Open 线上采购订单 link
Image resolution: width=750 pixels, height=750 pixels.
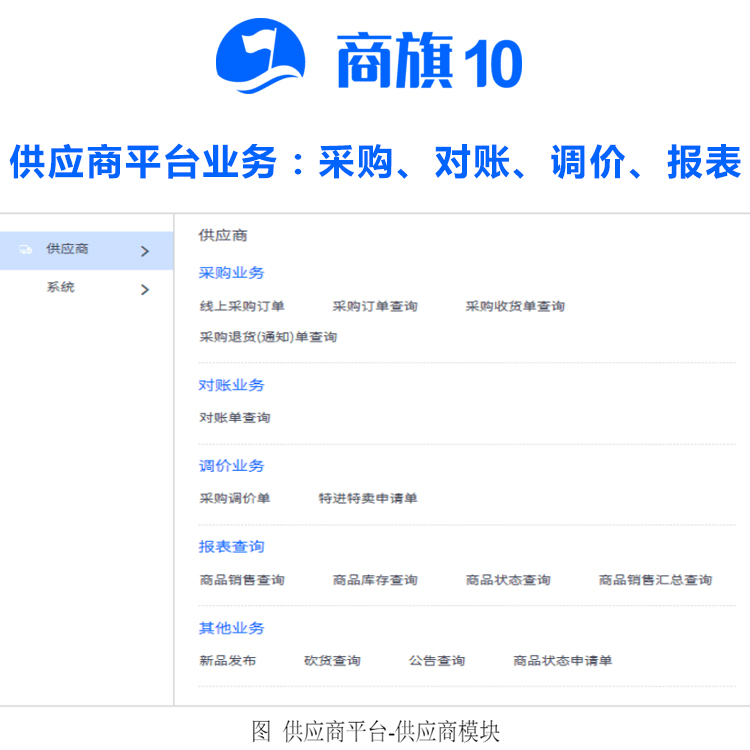pyautogui.click(x=242, y=306)
